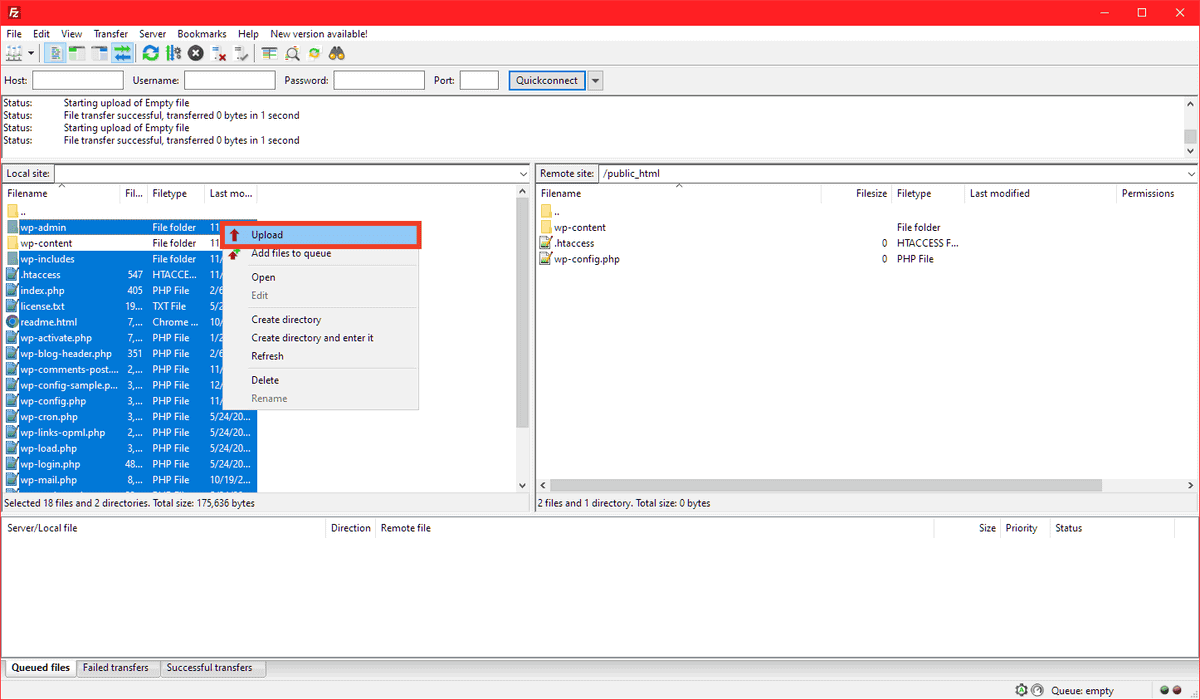Toggle remote directory tree icon
The width and height of the screenshot is (1200, 700).
(x=100, y=53)
